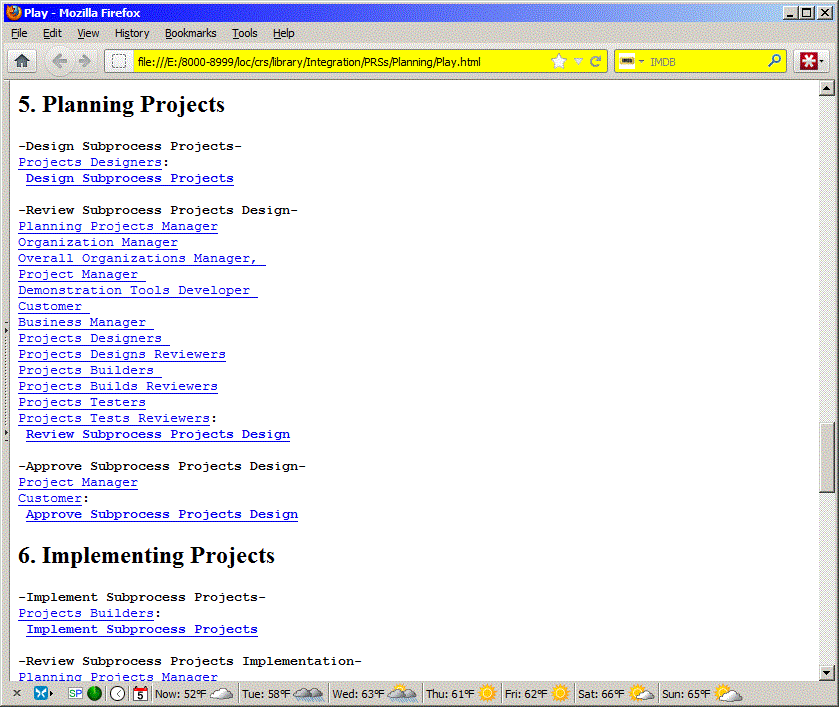
Task: Follow the Projects Tests Reviewers link
Action: tap(114, 419)
